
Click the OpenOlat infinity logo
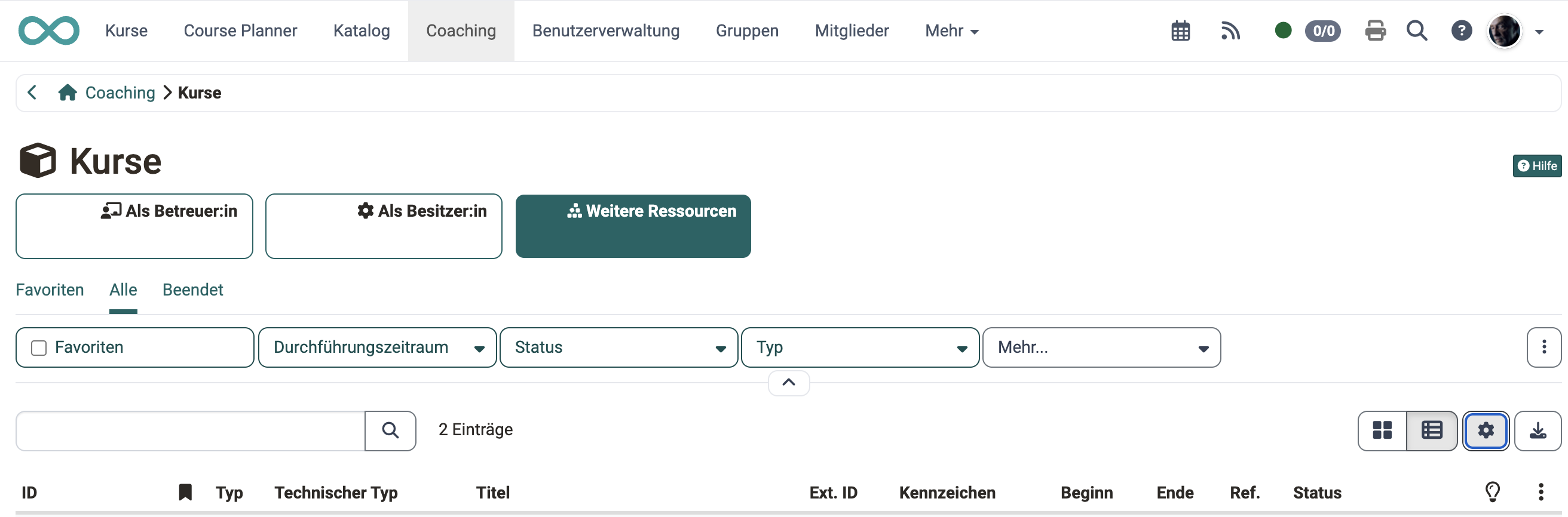click(x=48, y=30)
